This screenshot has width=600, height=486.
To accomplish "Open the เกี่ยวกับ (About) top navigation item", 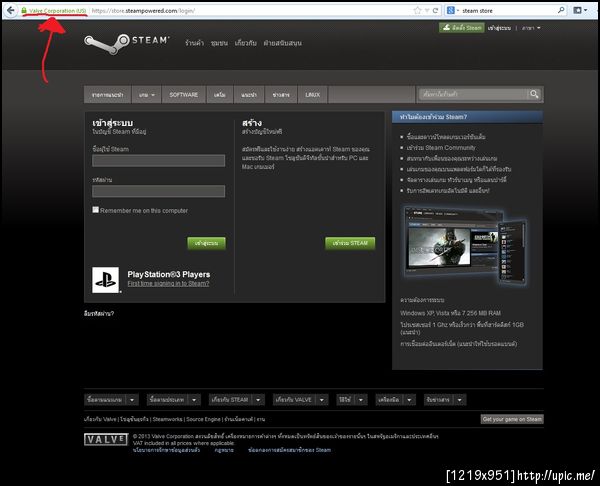I will coord(246,43).
